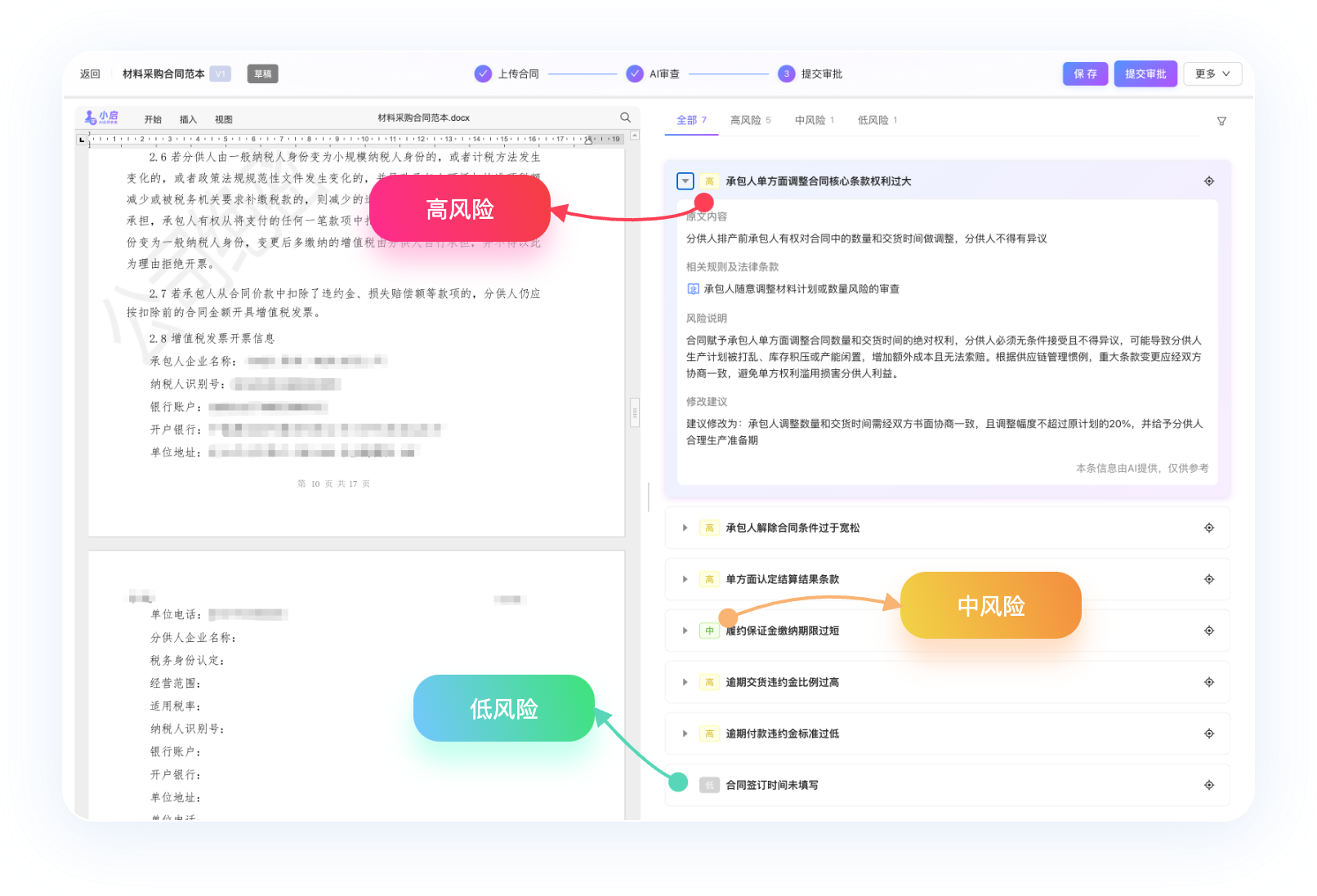Switch to the 全部 7 tab
1317x896 pixels.
(x=691, y=120)
